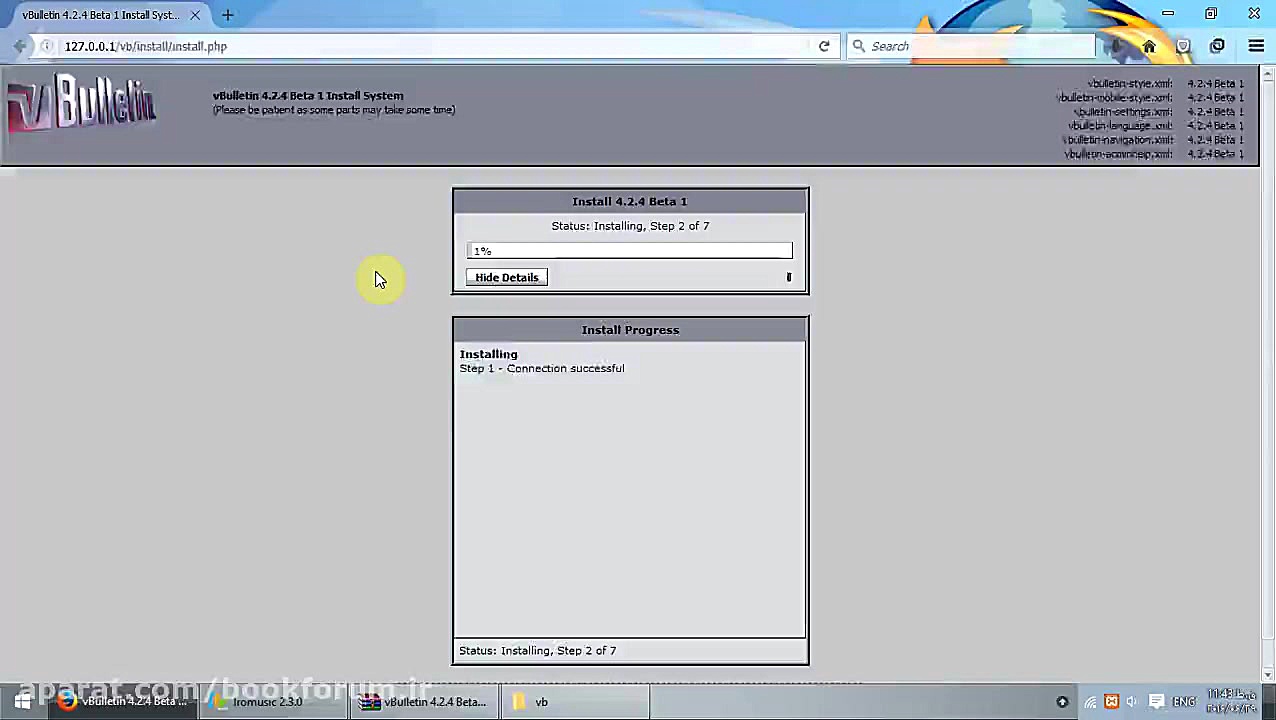Click the volume speaker tray icon
Screen dimensions: 1276x720
(x=1132, y=702)
